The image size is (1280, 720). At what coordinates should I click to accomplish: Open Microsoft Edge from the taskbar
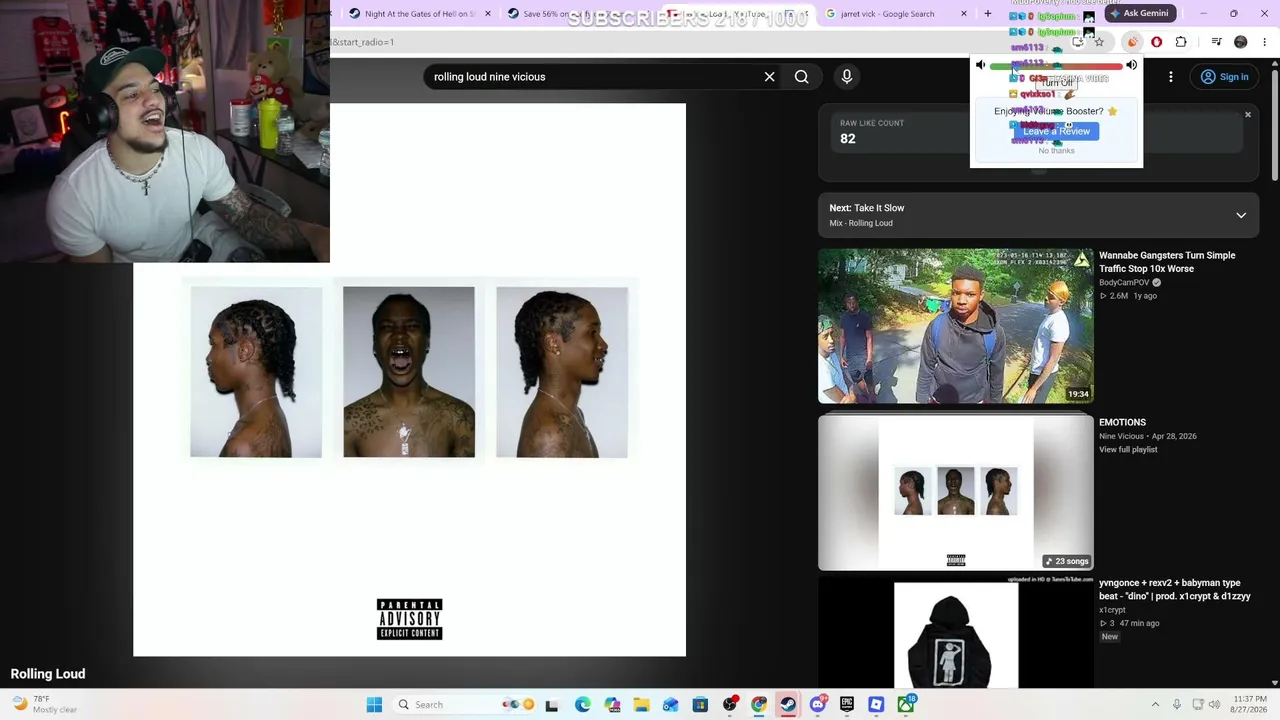(583, 704)
